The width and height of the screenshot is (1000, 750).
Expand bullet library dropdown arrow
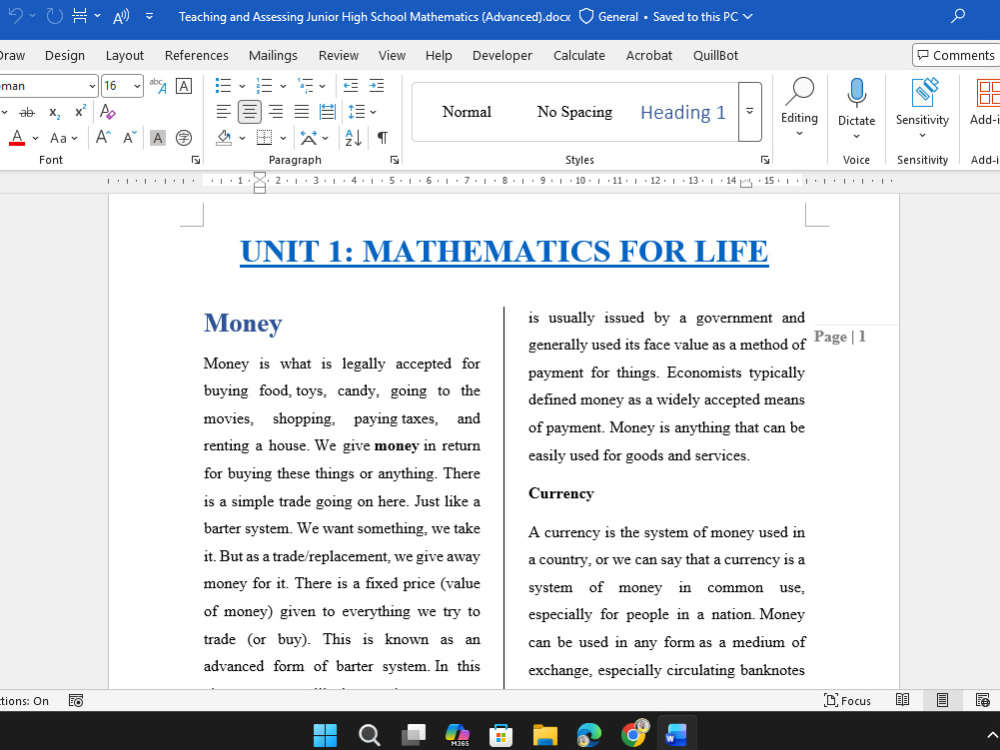(x=242, y=85)
